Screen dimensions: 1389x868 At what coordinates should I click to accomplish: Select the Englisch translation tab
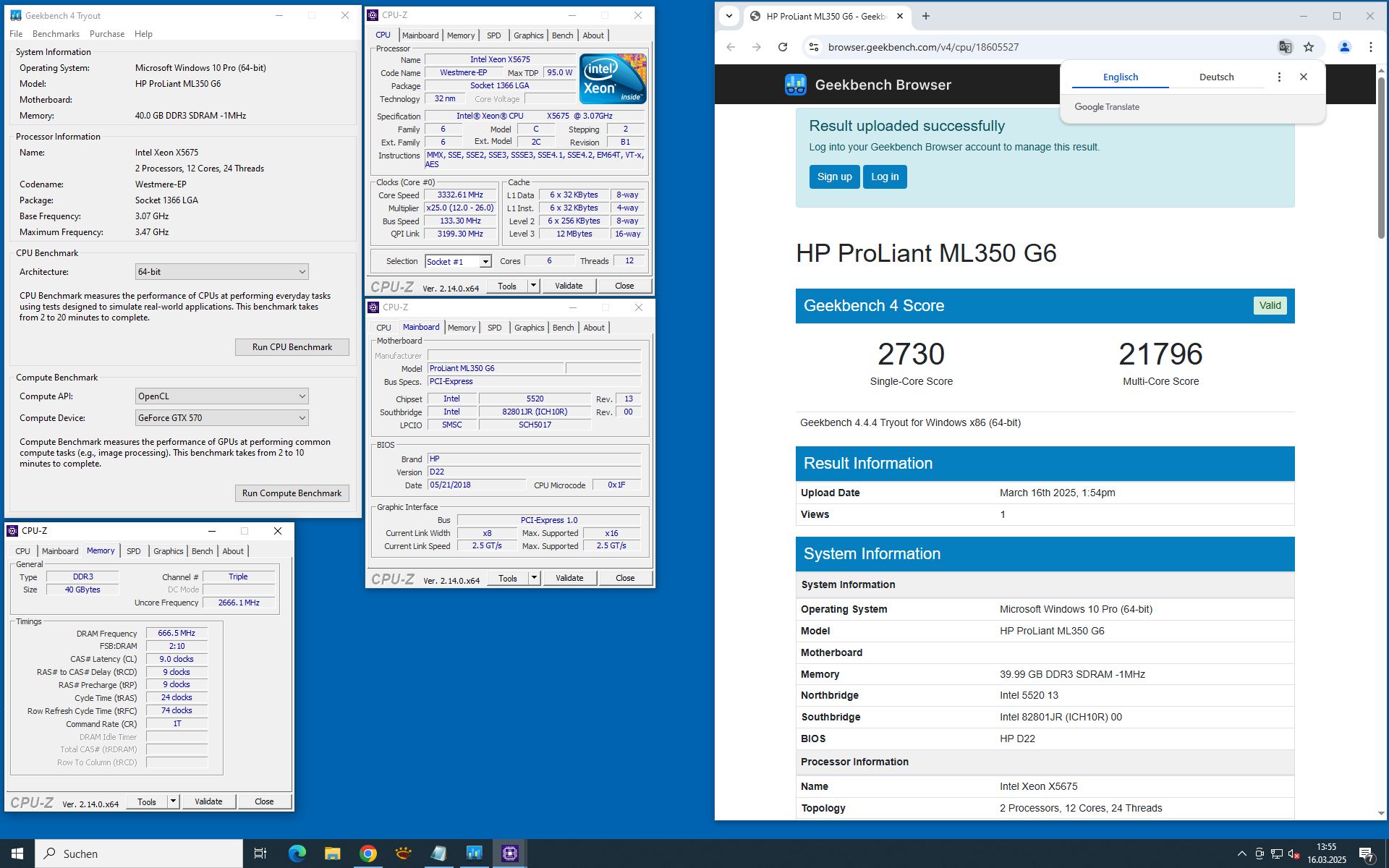(1121, 77)
